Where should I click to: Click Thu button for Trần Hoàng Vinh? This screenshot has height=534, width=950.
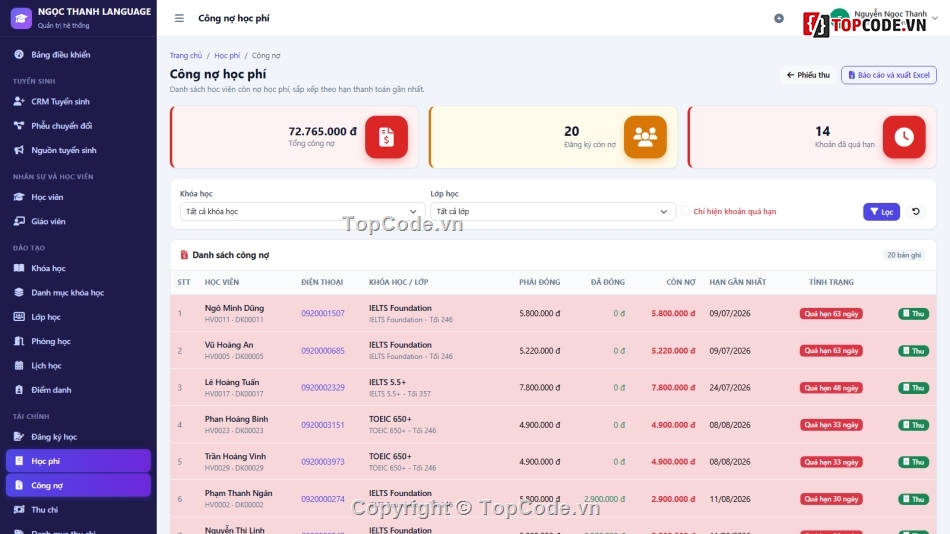point(914,462)
